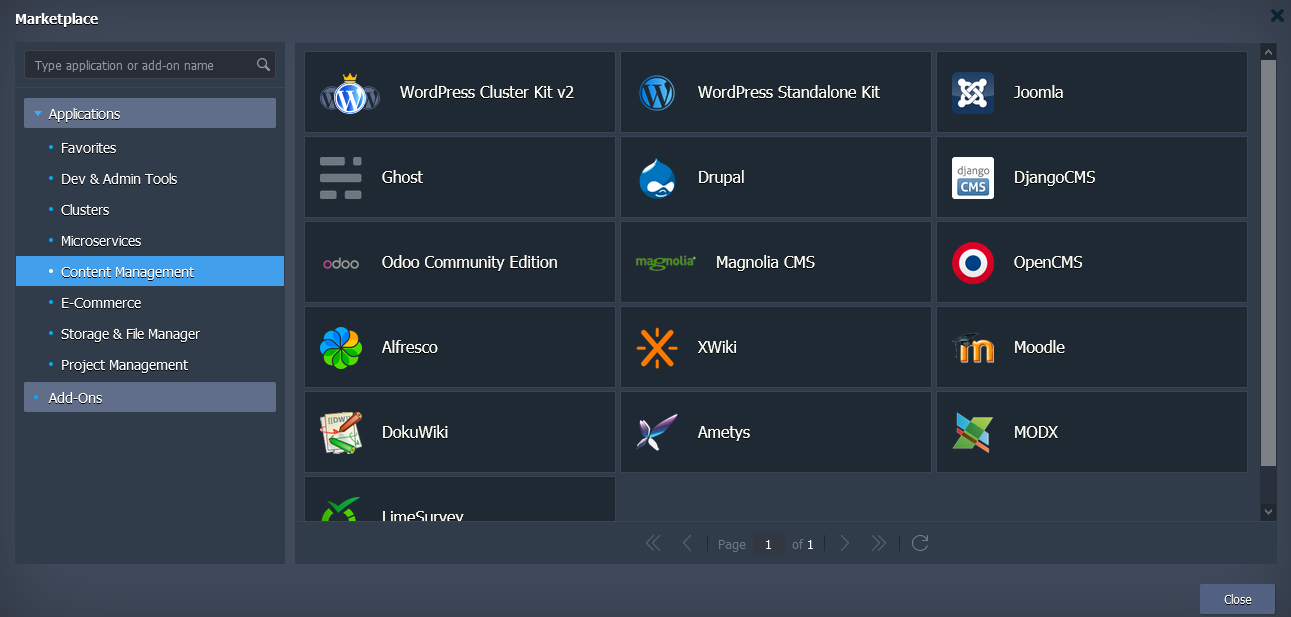
Task: Select the Magnolia CMS title
Action: (765, 262)
